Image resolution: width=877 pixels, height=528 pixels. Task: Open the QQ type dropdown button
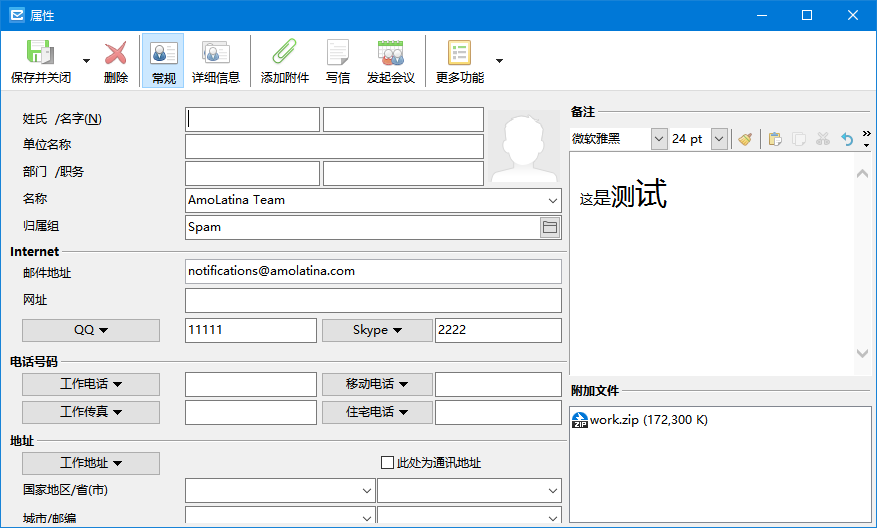click(91, 330)
